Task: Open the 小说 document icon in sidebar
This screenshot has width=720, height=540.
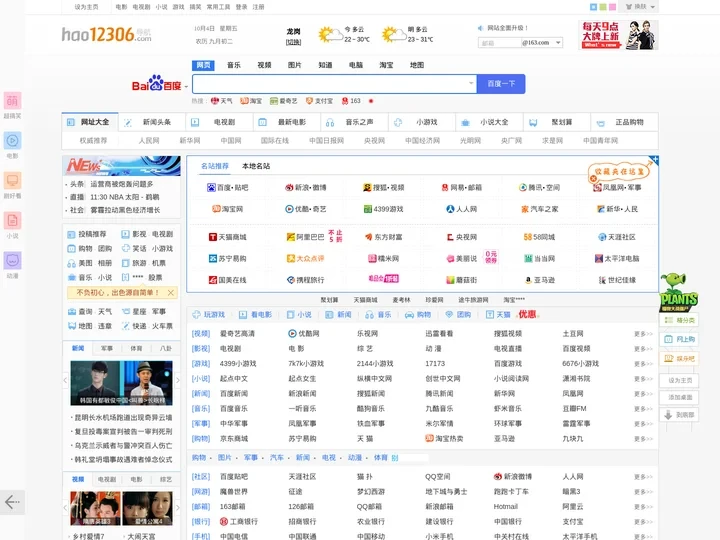Action: [x=12, y=220]
